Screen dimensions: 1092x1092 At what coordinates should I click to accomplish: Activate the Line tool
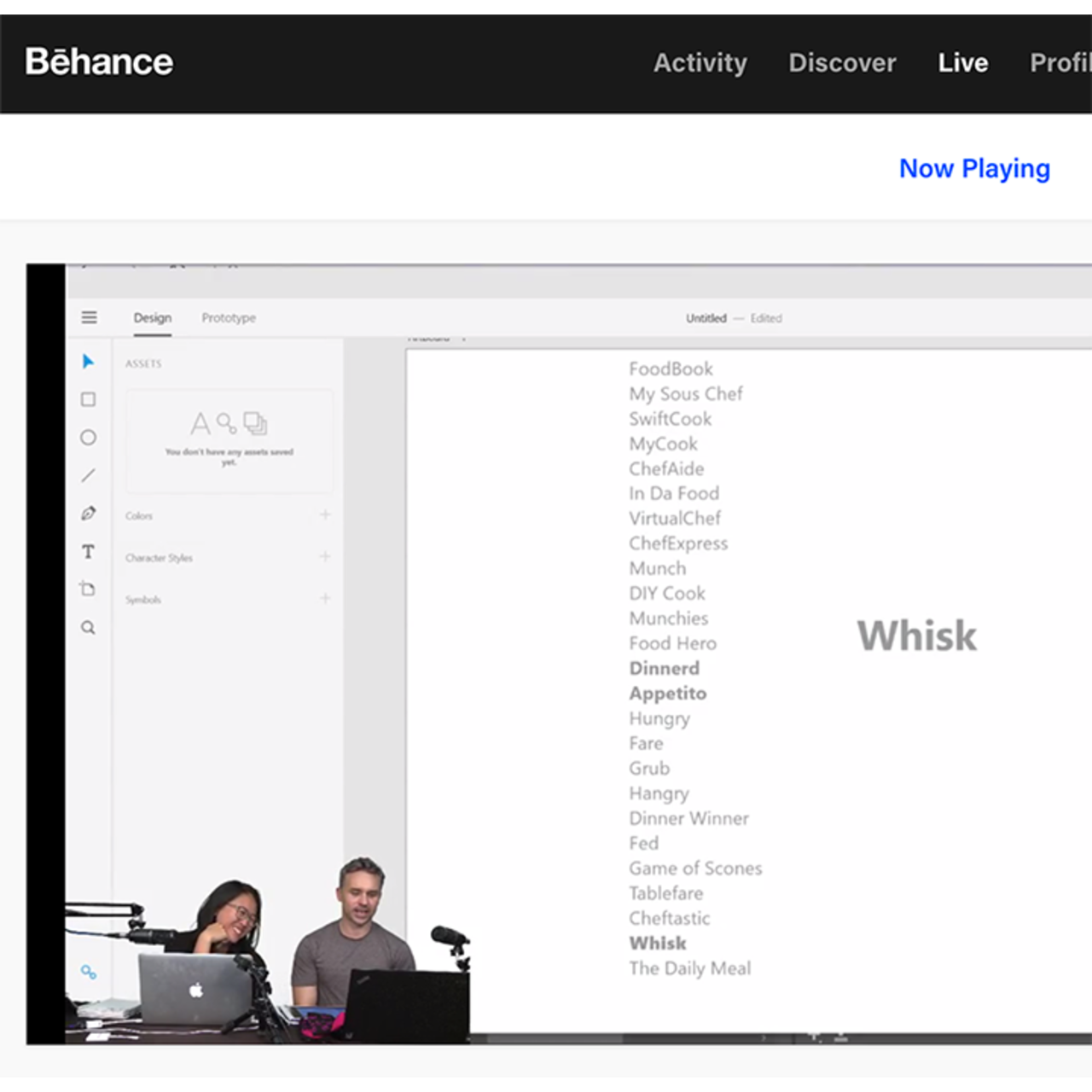point(88,475)
